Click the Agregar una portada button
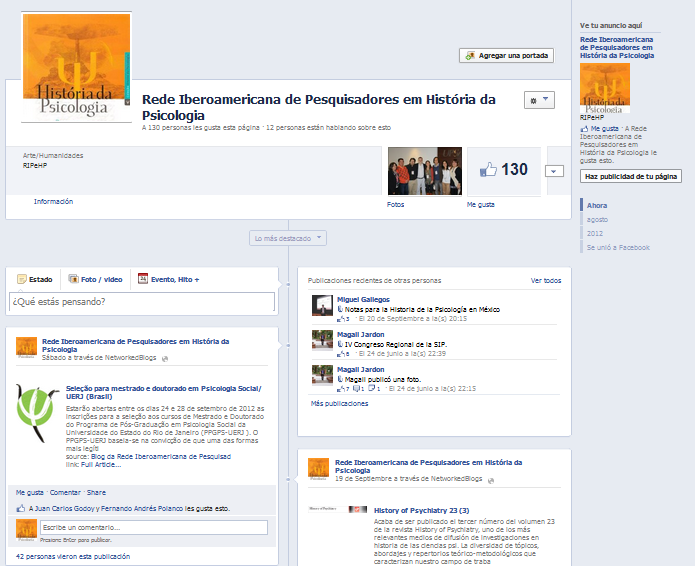The height and width of the screenshot is (566, 695). (x=506, y=56)
